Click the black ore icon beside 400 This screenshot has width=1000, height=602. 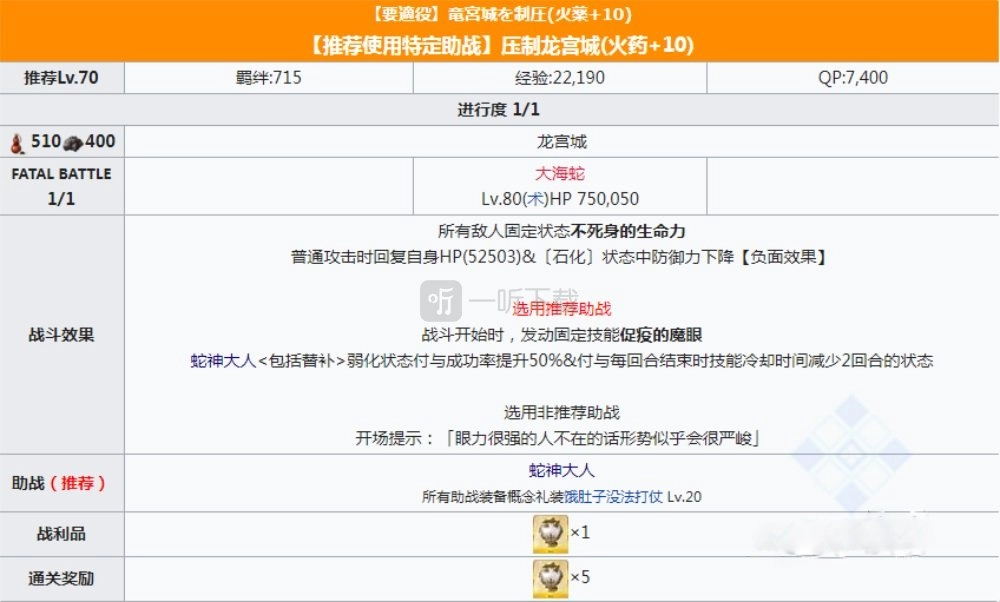pyautogui.click(x=72, y=143)
